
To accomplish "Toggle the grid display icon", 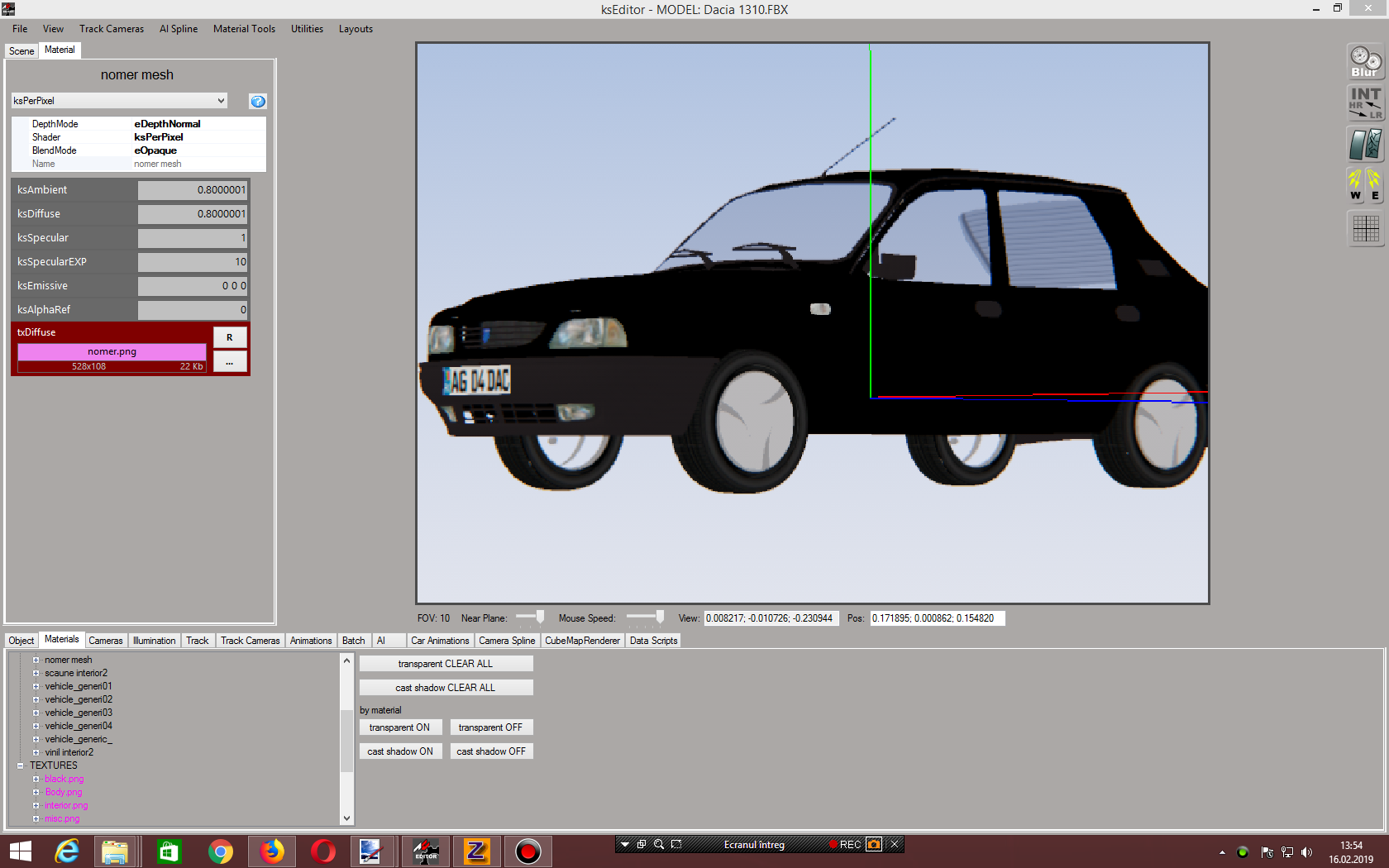I will pos(1365,228).
